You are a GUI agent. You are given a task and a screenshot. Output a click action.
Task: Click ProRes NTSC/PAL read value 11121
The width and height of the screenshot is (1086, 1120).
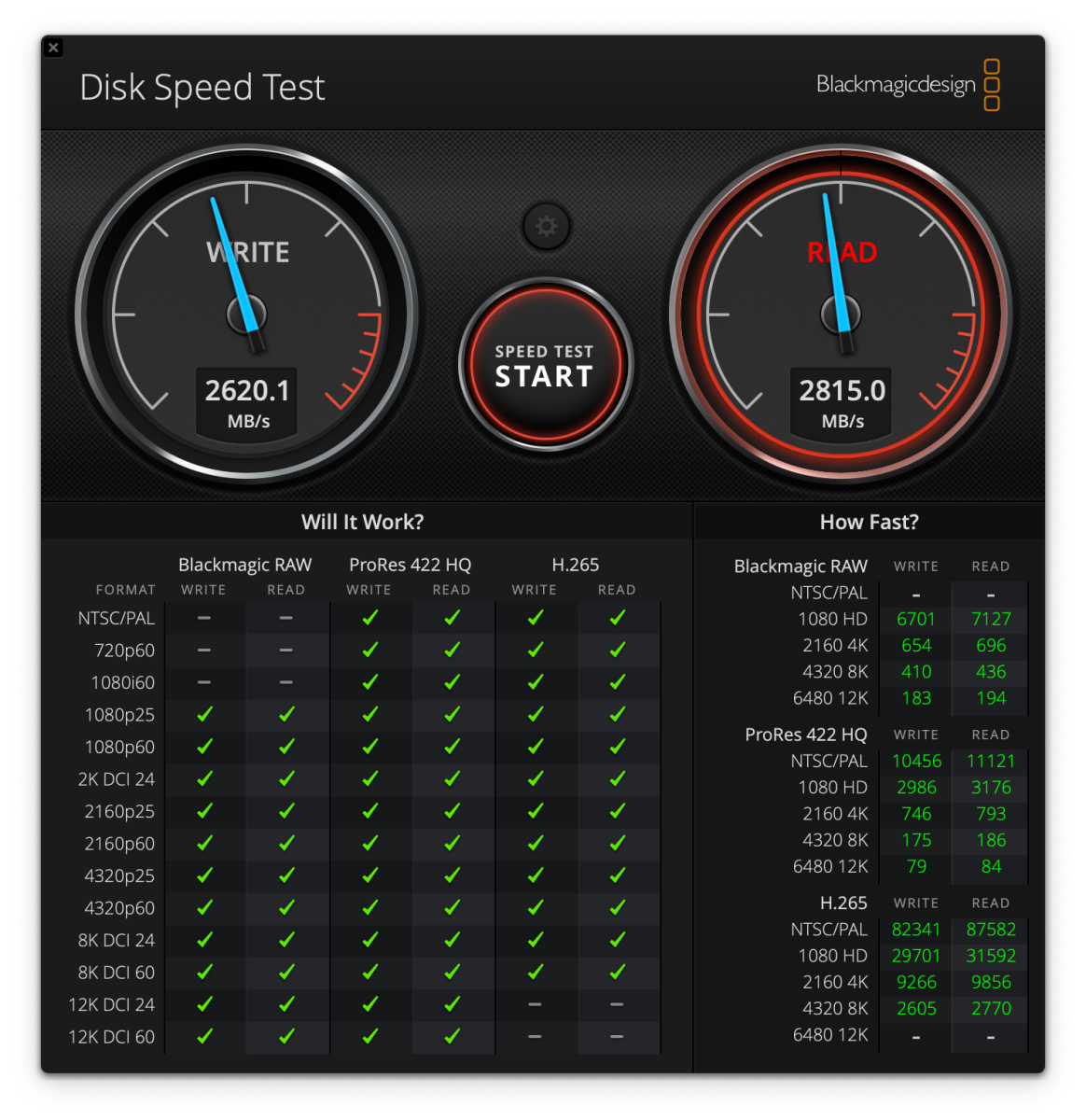click(991, 762)
